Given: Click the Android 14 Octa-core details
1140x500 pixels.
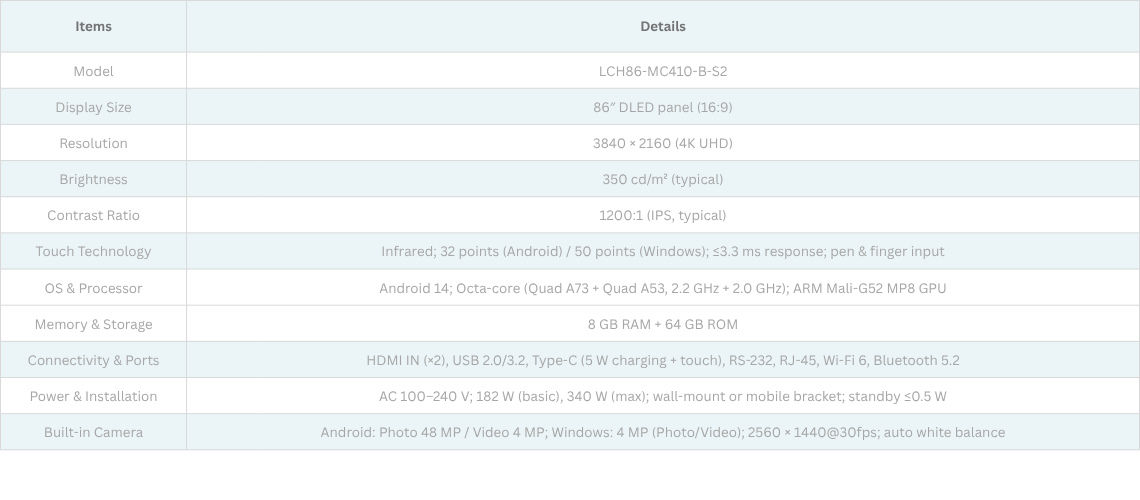Looking at the screenshot, I should tap(662, 288).
